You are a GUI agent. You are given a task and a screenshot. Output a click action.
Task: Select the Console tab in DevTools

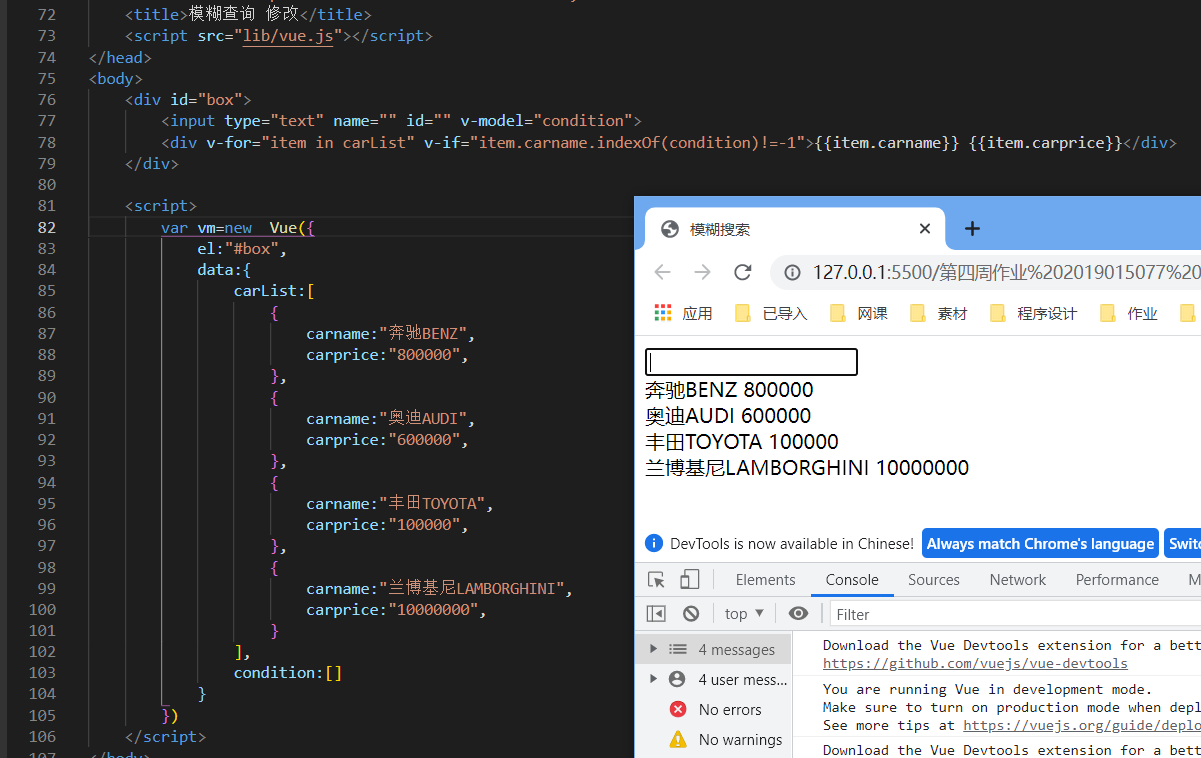click(852, 580)
